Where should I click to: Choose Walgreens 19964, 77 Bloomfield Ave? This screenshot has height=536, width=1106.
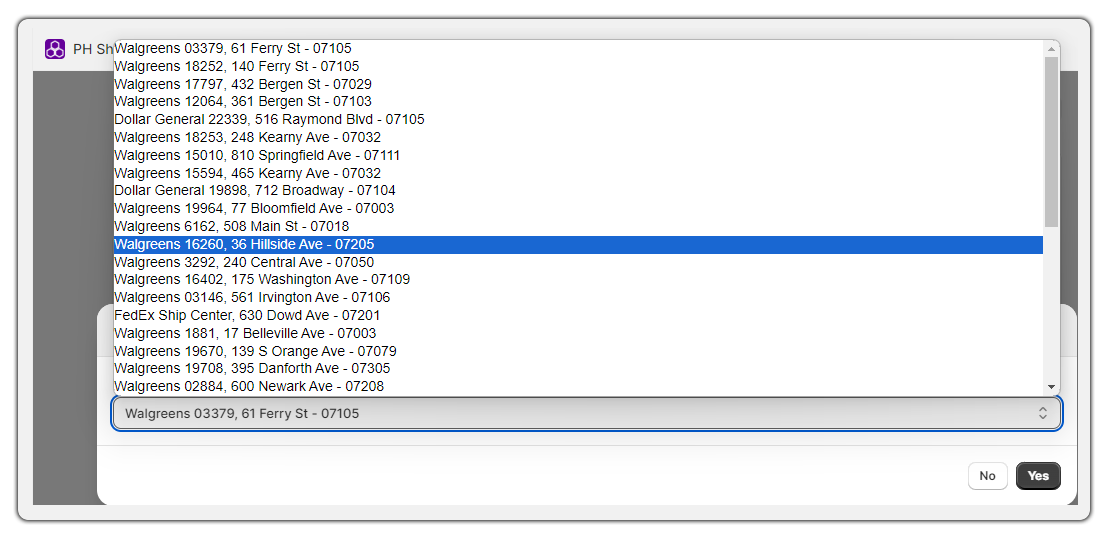pos(578,209)
